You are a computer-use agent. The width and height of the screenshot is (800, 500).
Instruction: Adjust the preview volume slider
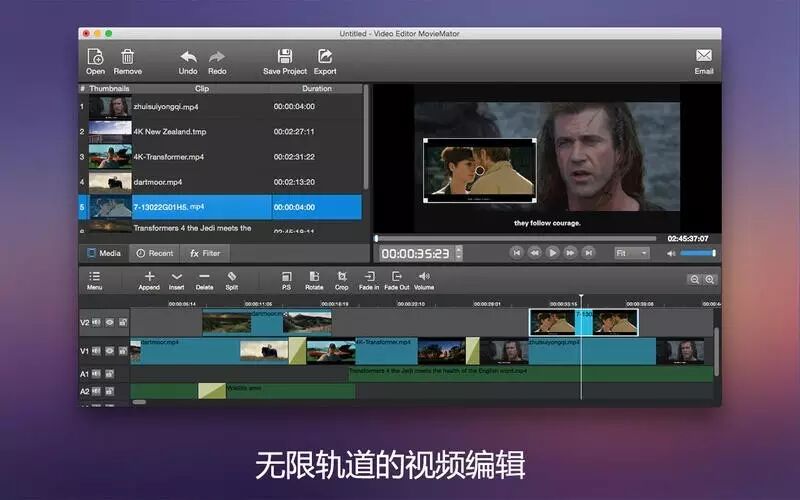(x=697, y=253)
